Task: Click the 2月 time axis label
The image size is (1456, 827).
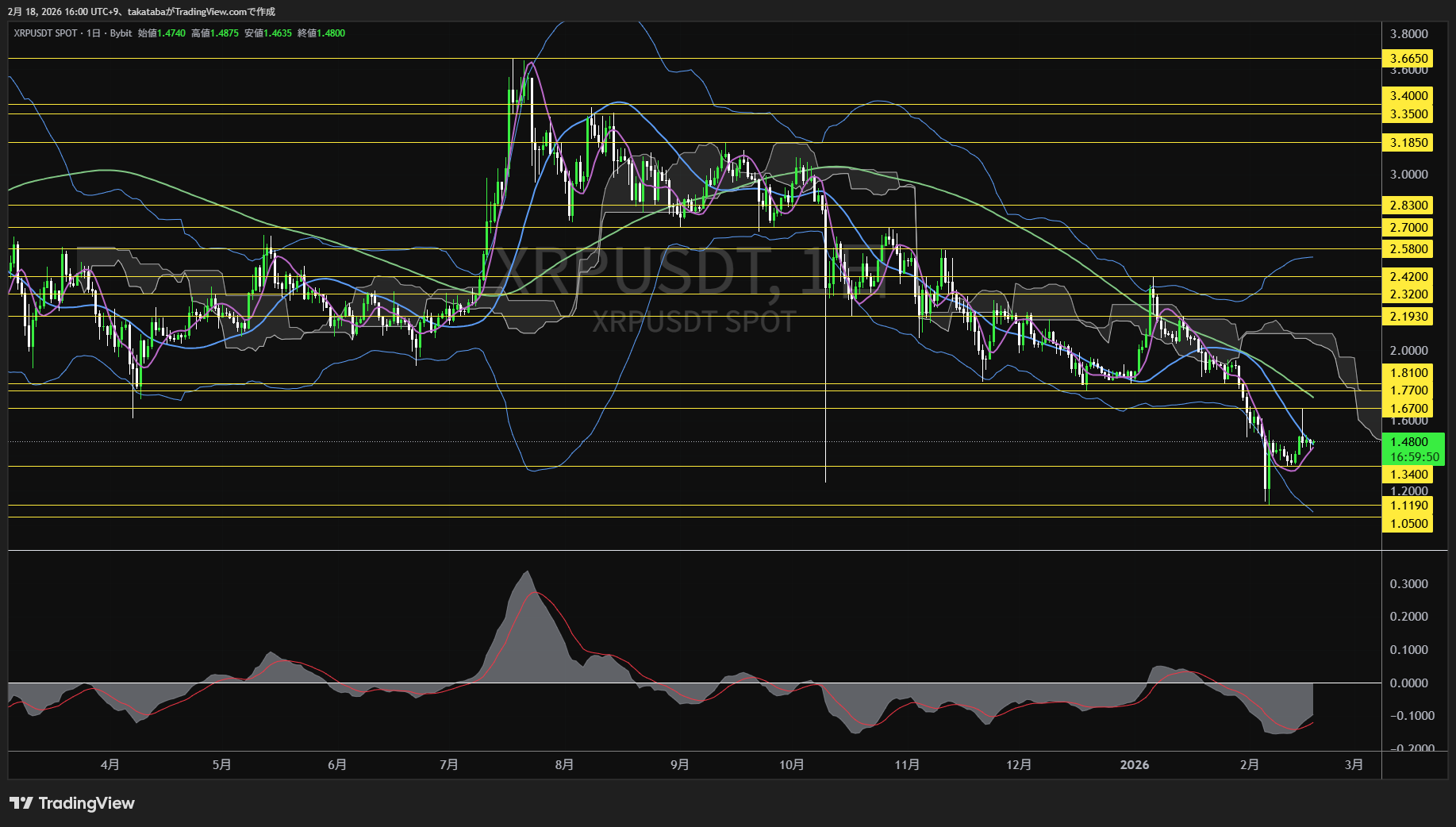Action: [1250, 764]
